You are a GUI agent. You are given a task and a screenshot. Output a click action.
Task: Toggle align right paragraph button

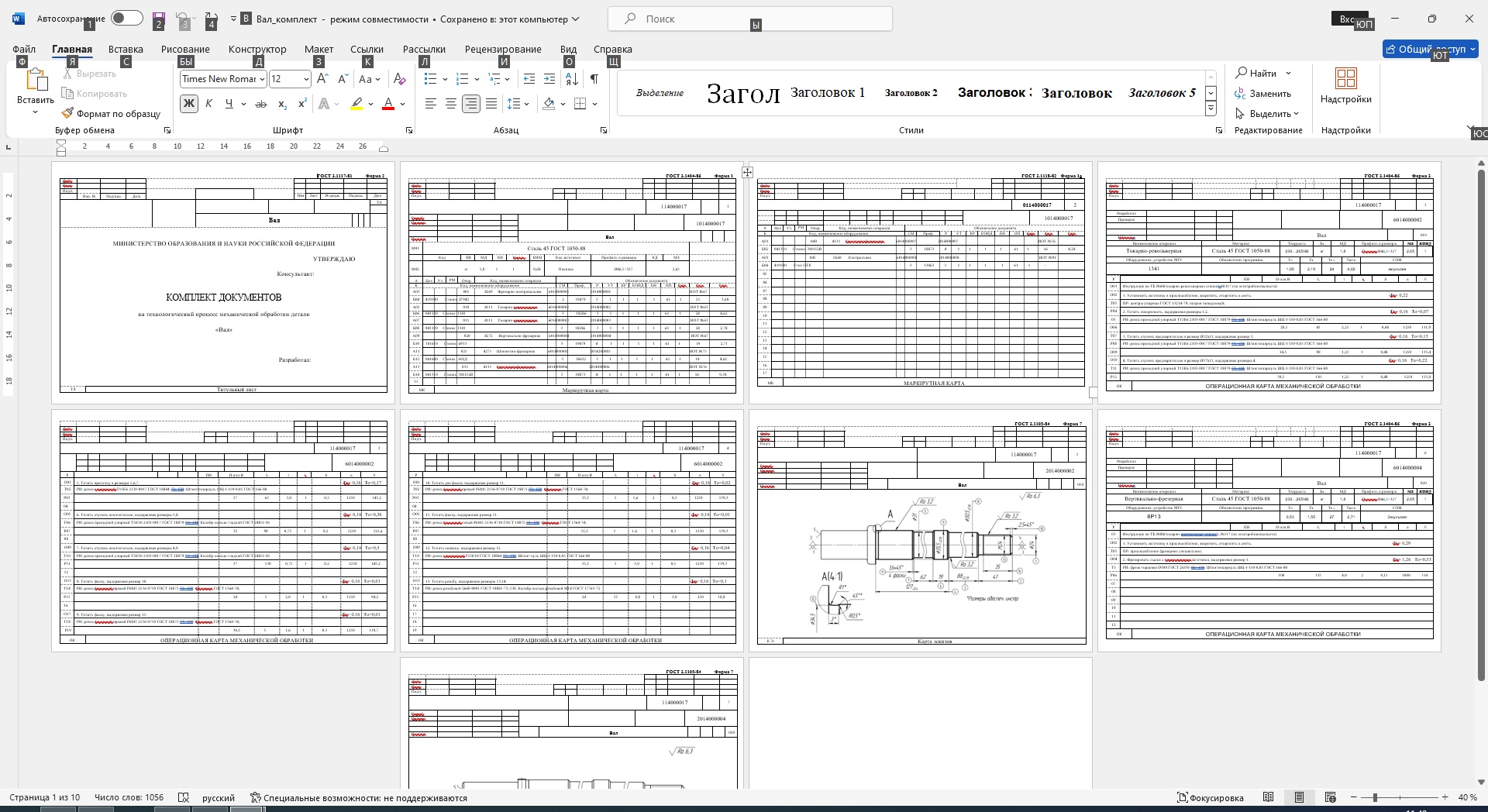(x=470, y=104)
